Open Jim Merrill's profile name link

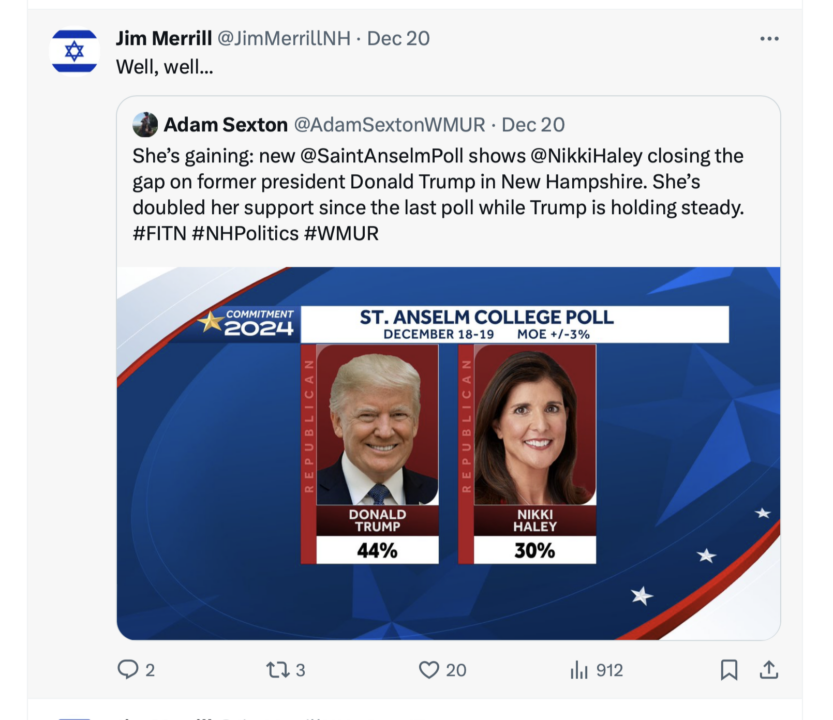click(164, 38)
